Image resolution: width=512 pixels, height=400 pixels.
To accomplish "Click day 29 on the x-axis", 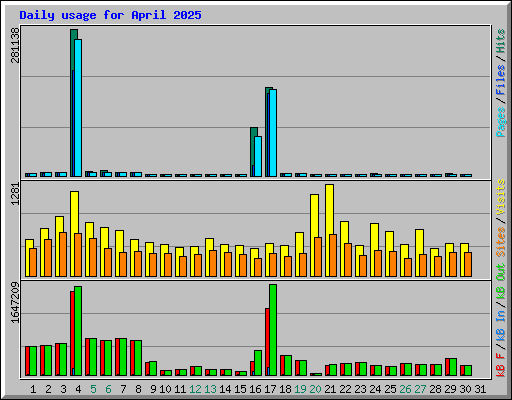I will point(450,389).
